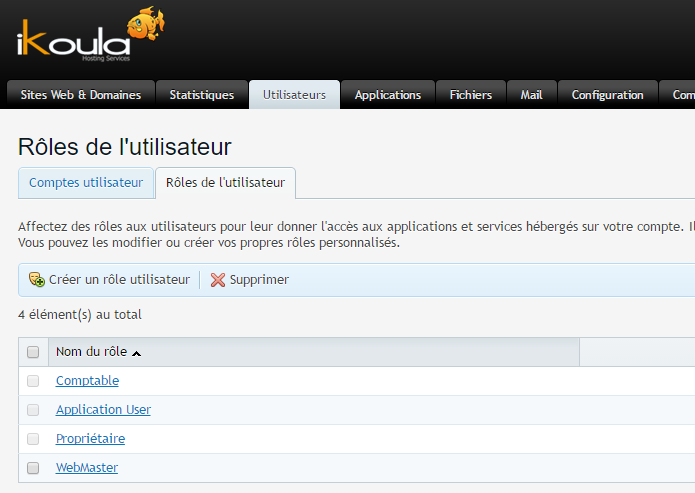Click the create user role icon
The height and width of the screenshot is (493, 695).
pyautogui.click(x=37, y=280)
